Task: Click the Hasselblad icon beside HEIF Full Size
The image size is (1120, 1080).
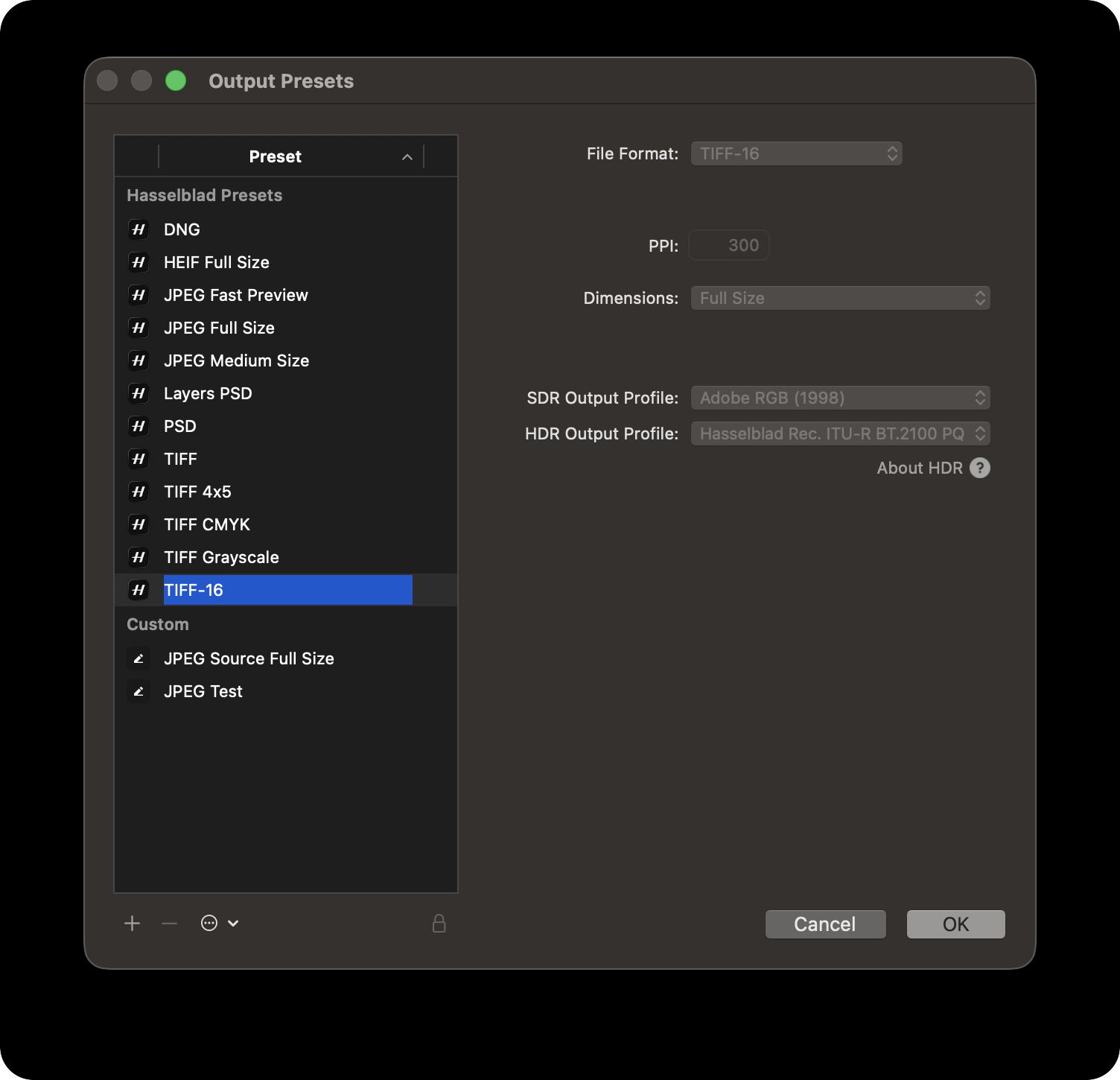Action: pos(139,262)
